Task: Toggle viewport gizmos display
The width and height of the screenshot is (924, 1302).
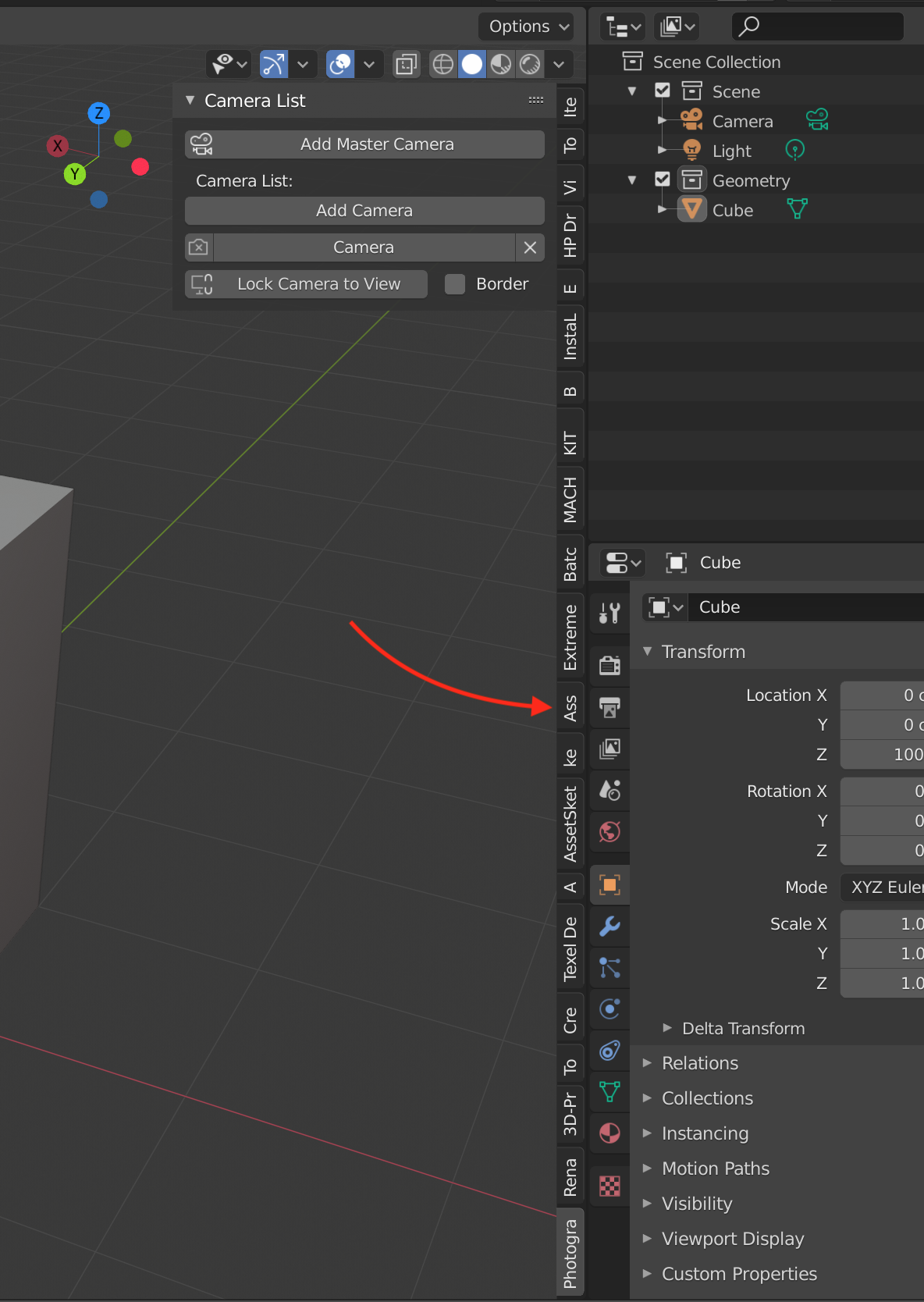Action: click(x=274, y=64)
